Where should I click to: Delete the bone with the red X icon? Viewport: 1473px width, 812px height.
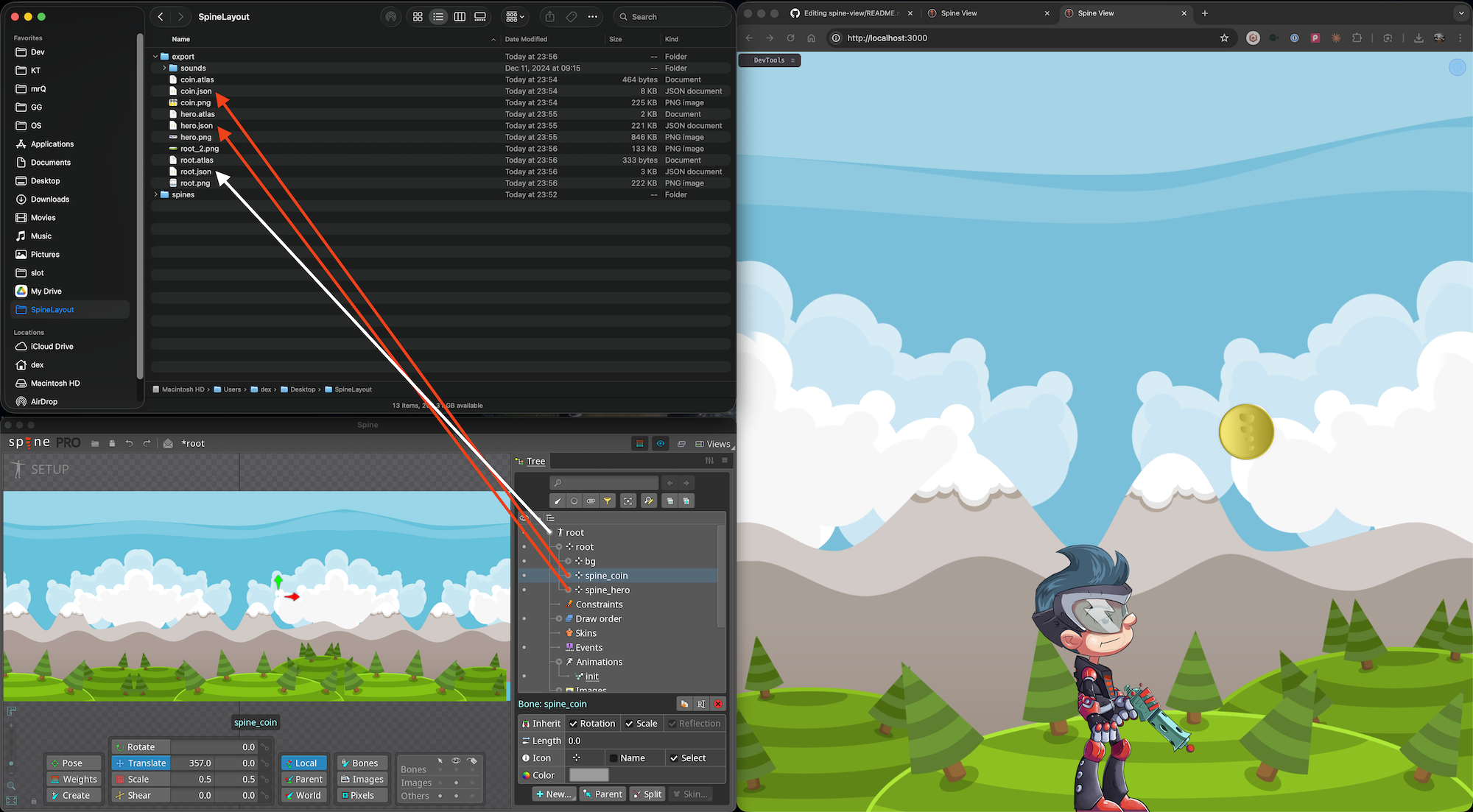(x=718, y=704)
